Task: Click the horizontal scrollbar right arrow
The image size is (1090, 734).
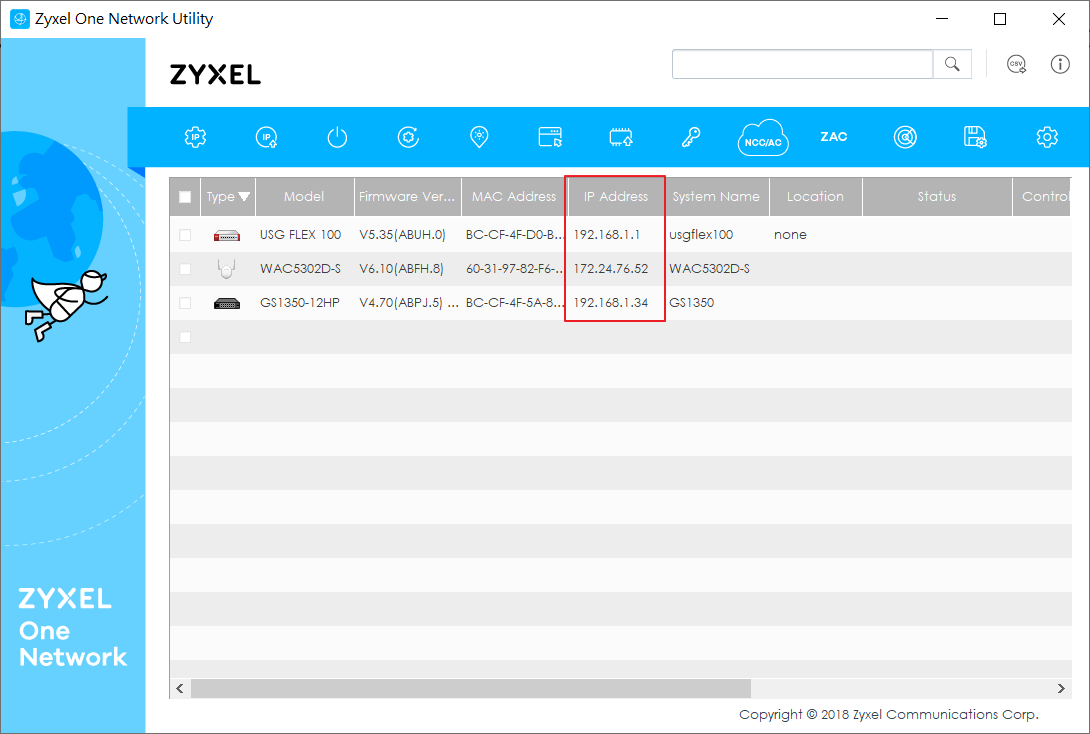Action: tap(1061, 688)
